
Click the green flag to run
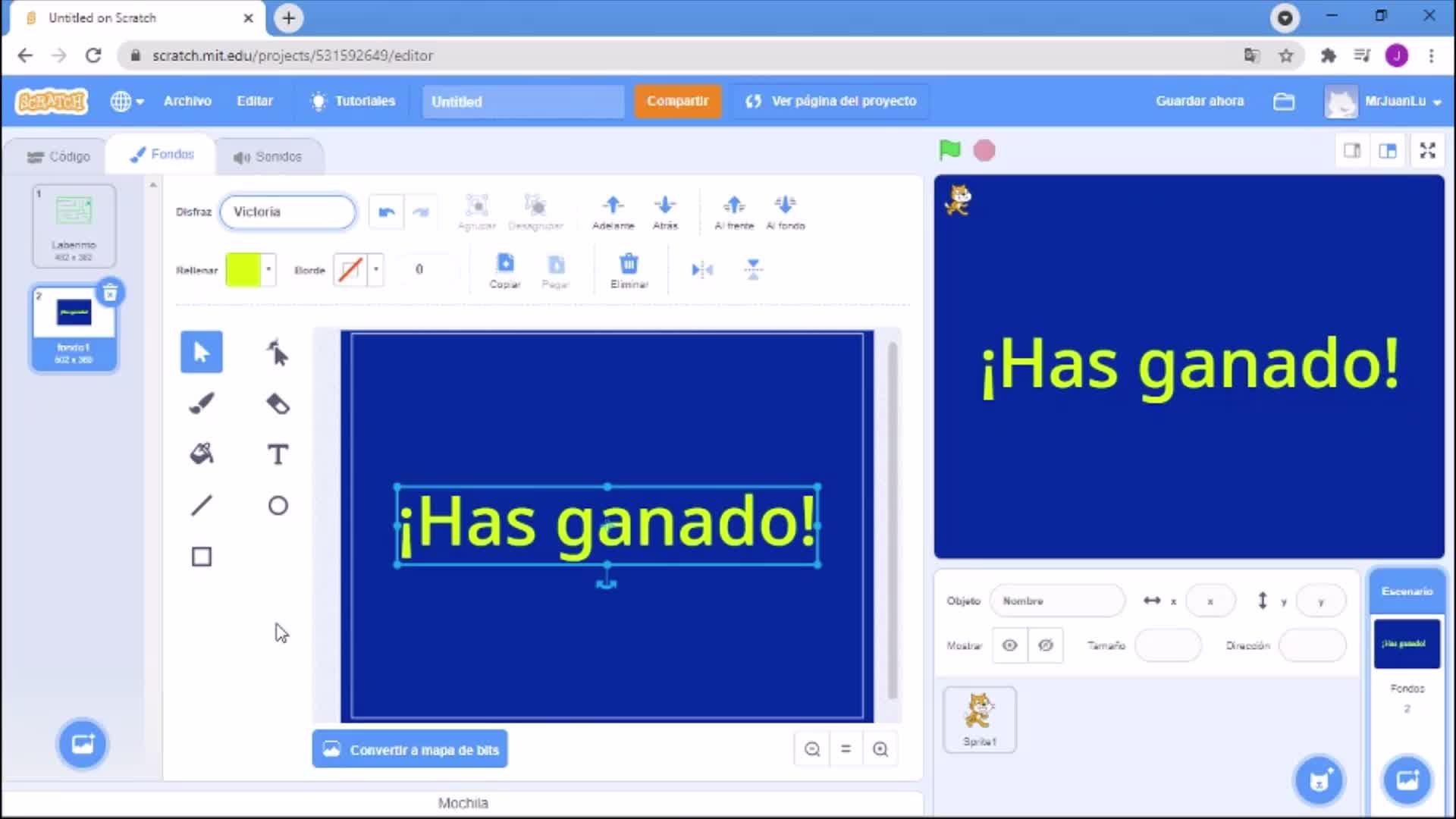[x=949, y=150]
